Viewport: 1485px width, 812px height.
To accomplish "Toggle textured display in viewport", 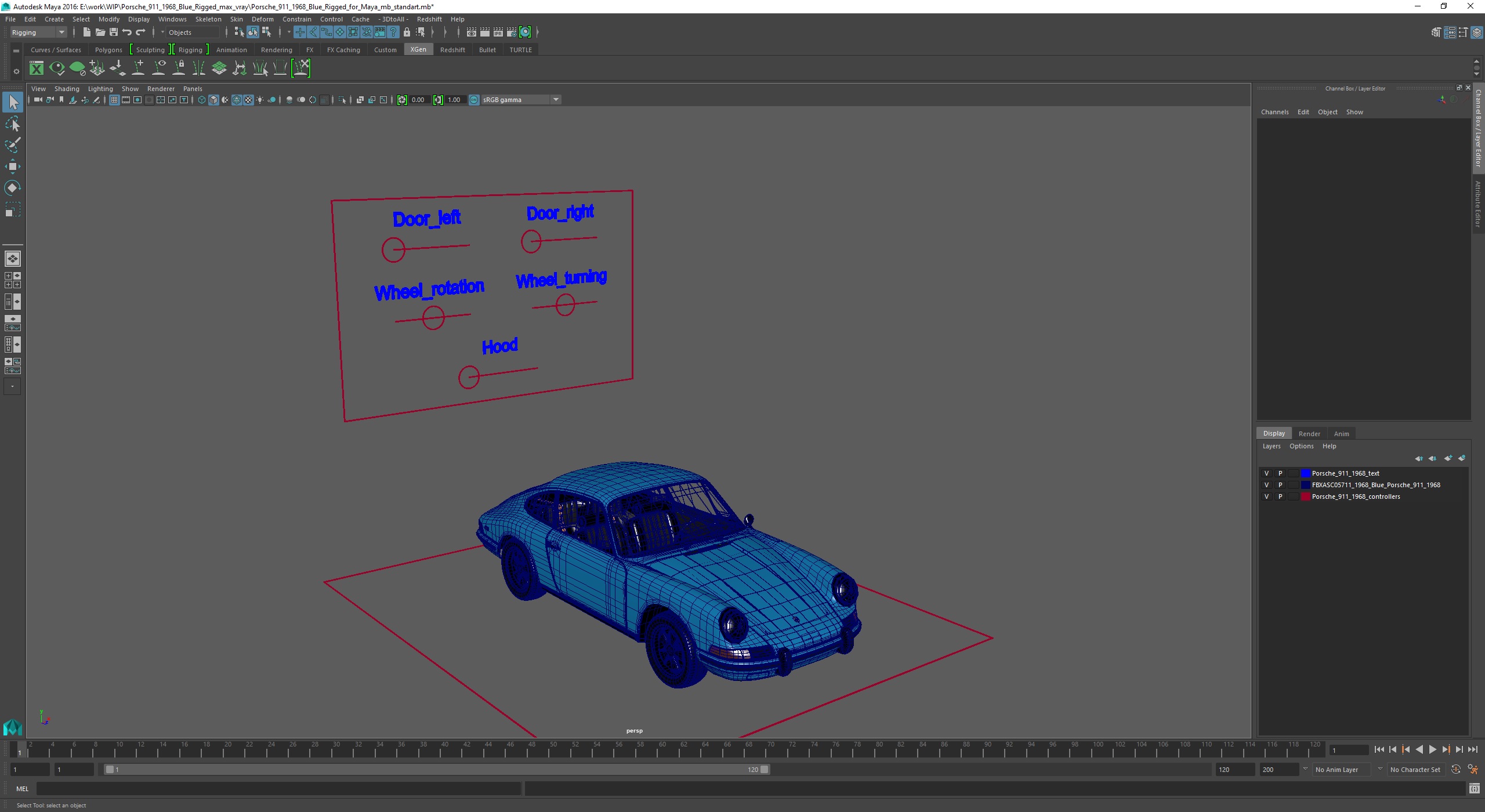I will pyautogui.click(x=248, y=100).
